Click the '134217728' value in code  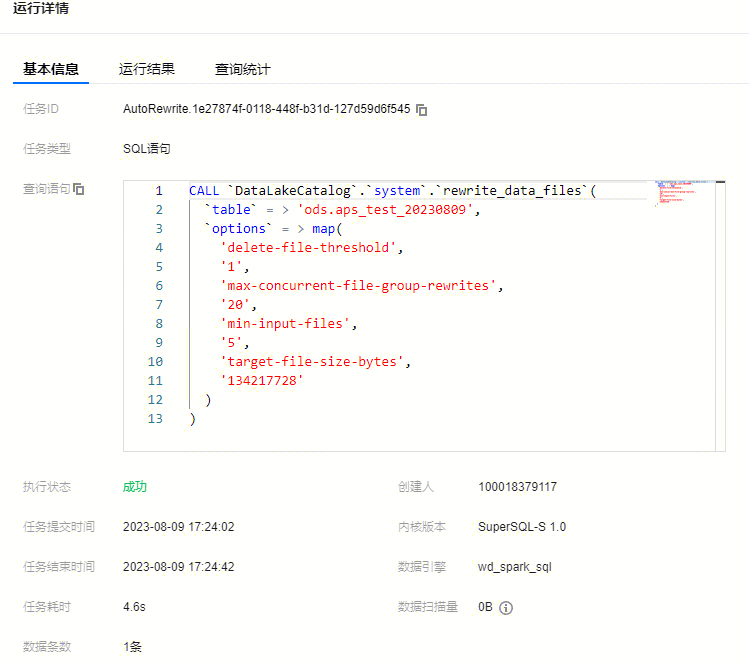click(x=262, y=381)
